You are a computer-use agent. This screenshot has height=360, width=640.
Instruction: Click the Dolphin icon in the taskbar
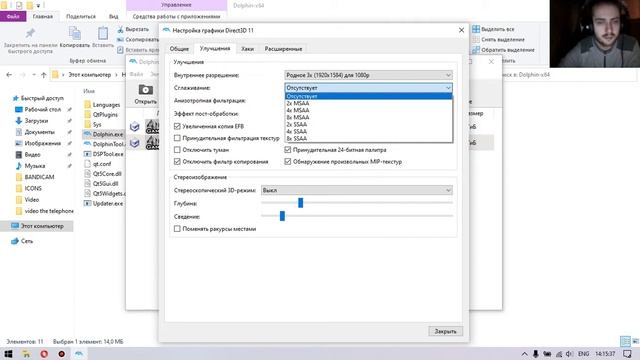pos(79,354)
